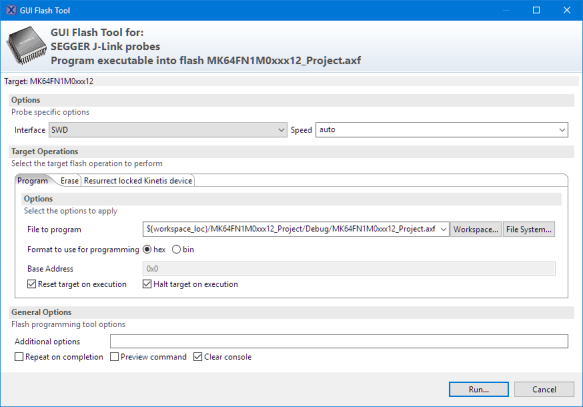Enable Repeat on completion checkbox

point(19,357)
